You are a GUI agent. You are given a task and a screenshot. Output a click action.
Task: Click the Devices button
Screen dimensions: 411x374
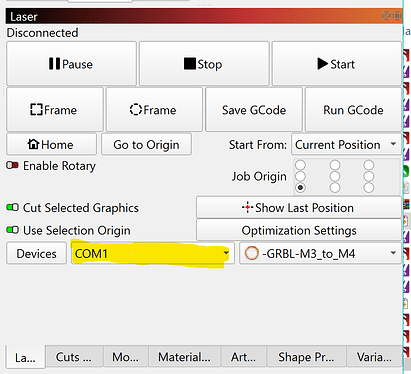(37, 254)
